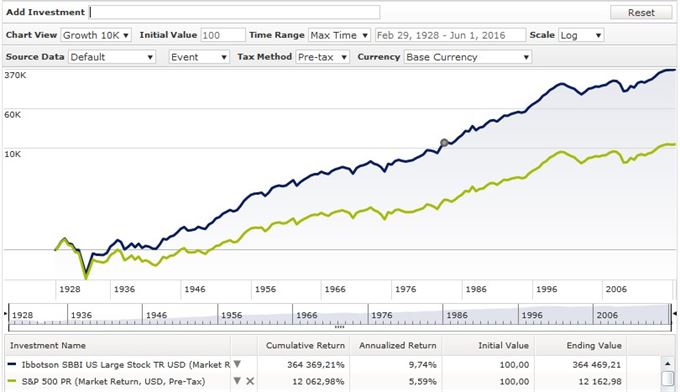
Task: Open the Base Currency dropdown
Action: (x=468, y=57)
